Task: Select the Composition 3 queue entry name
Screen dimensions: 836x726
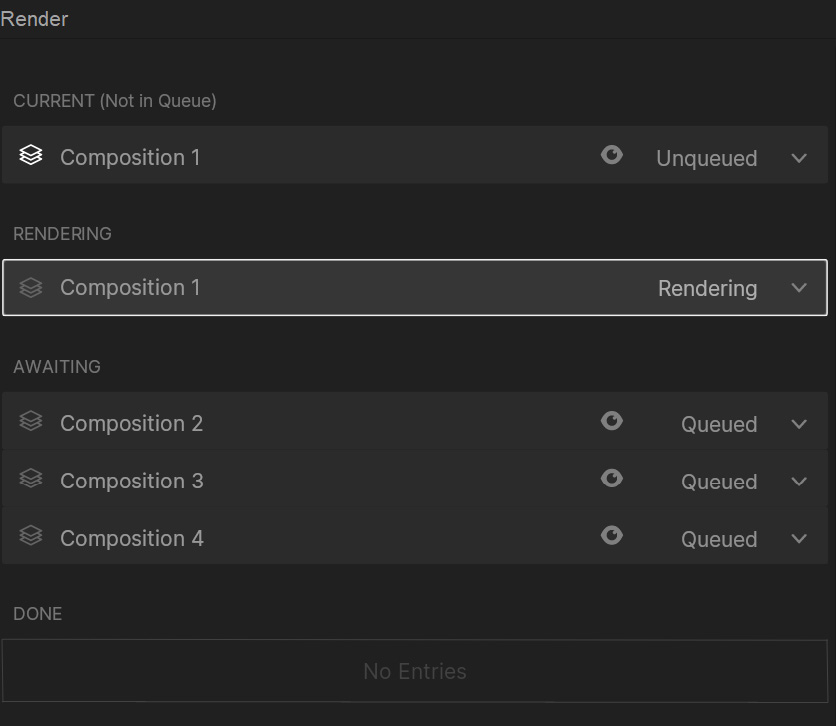Action: tap(131, 481)
